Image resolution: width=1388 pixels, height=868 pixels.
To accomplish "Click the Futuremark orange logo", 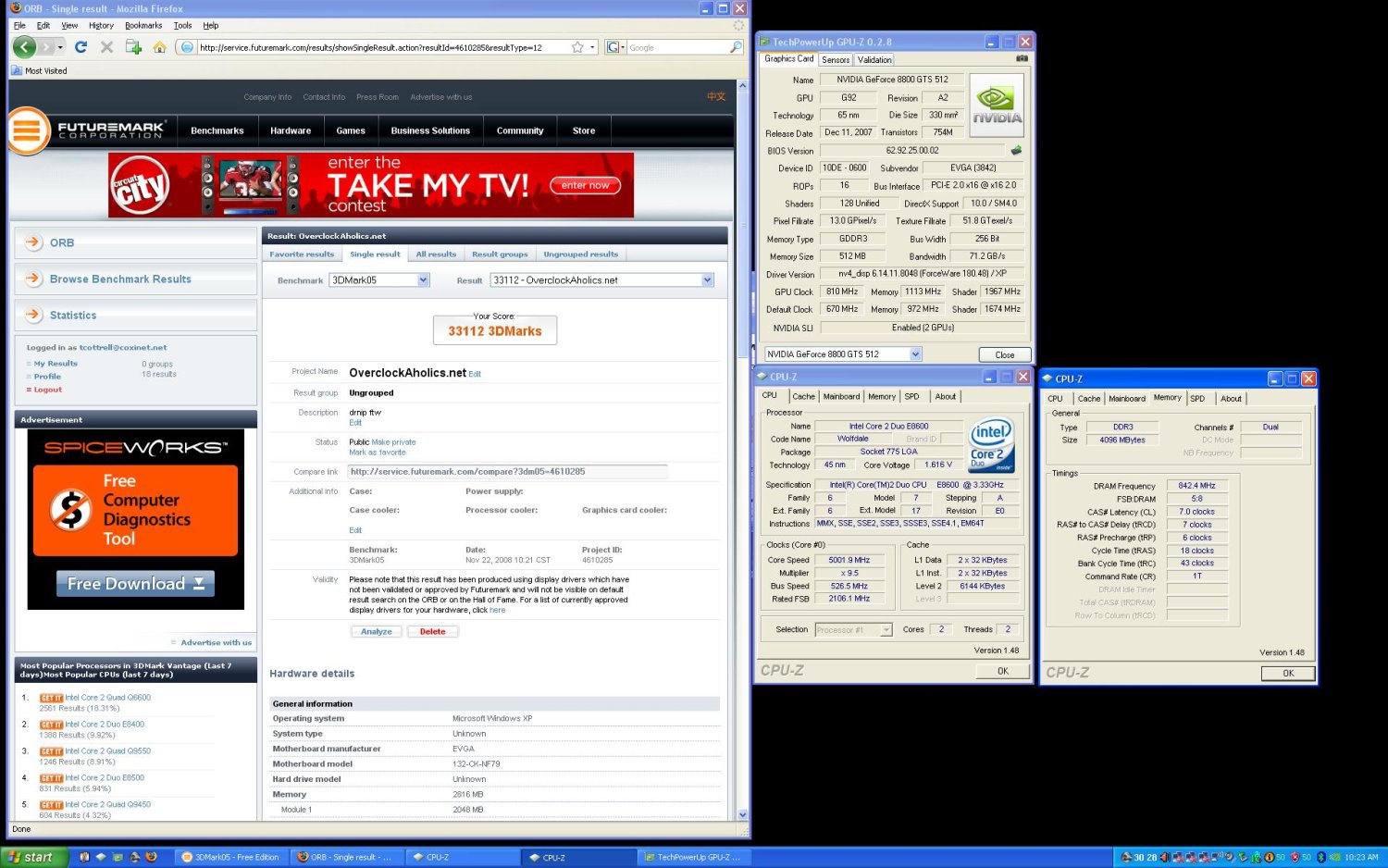I will [28, 130].
